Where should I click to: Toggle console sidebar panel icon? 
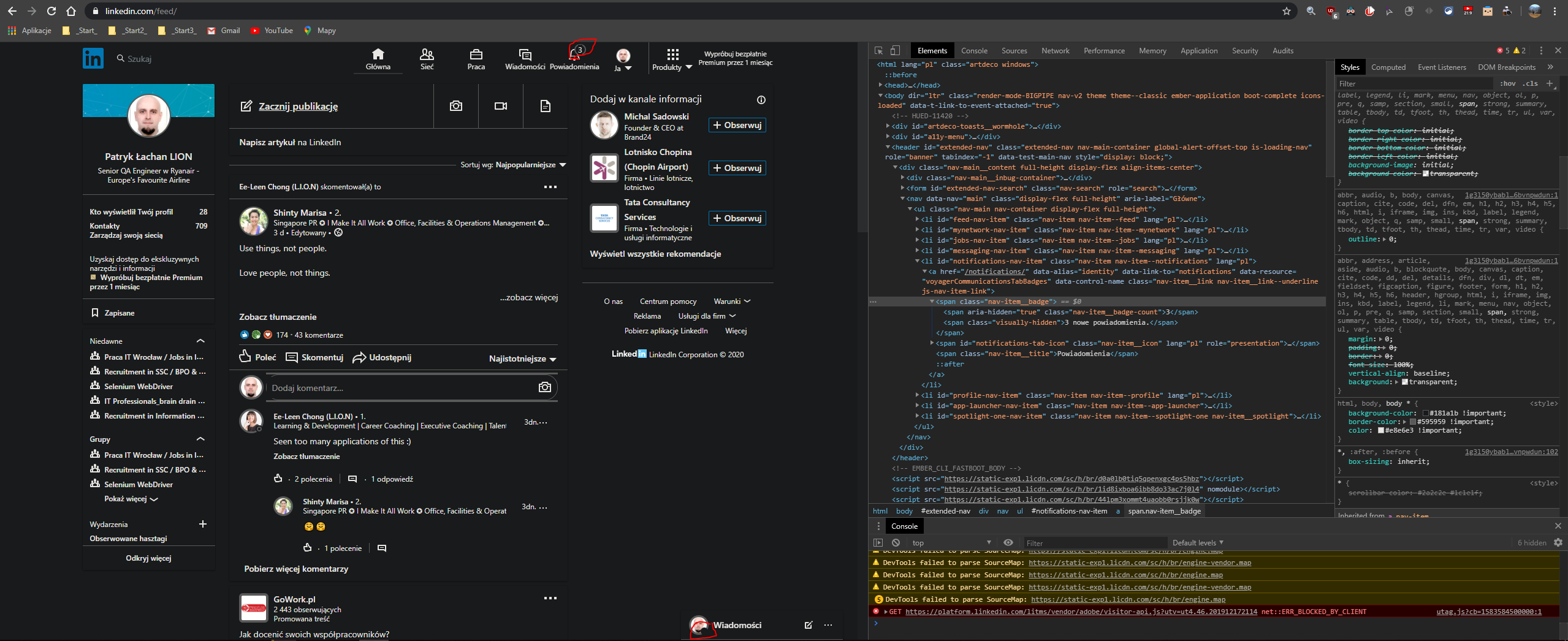pos(878,542)
